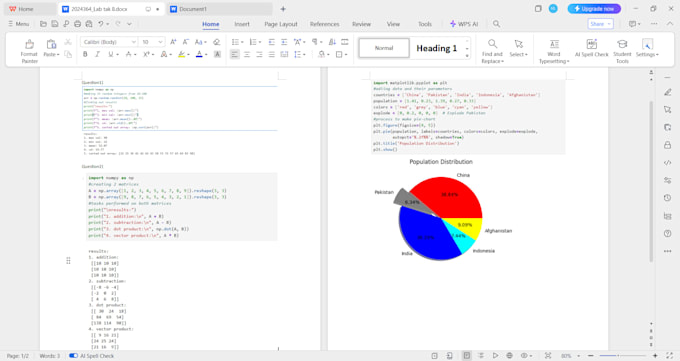Select the Normal style
This screenshot has height=361, width=680.
click(x=384, y=48)
